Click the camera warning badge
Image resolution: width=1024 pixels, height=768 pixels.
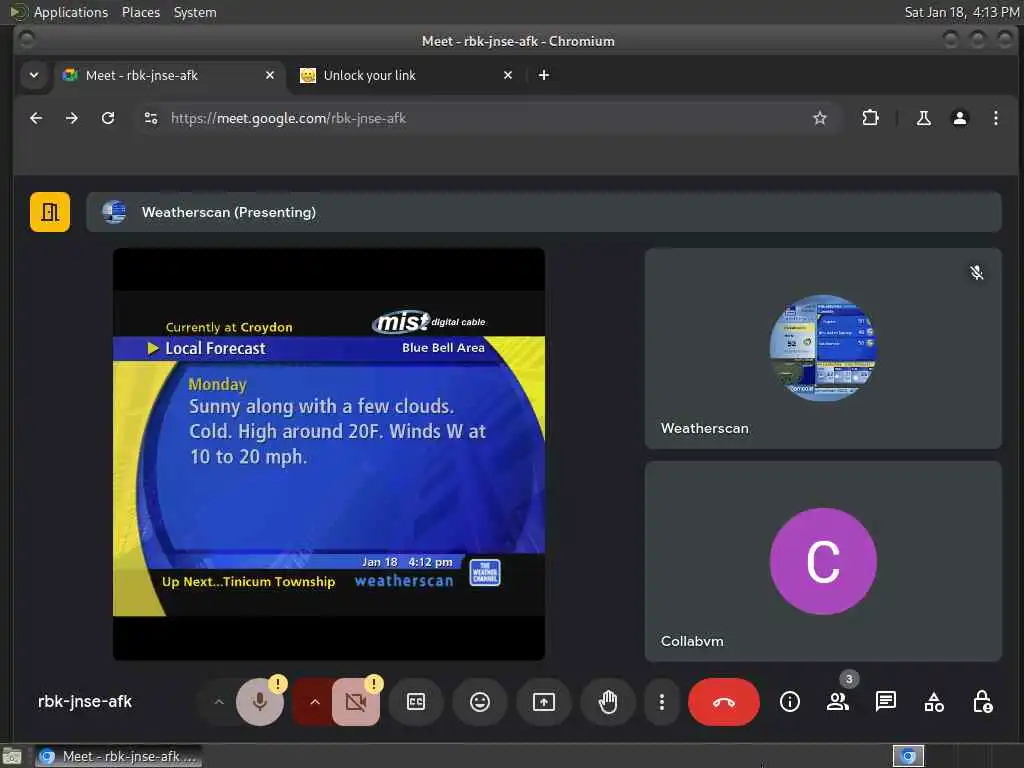pos(374,684)
